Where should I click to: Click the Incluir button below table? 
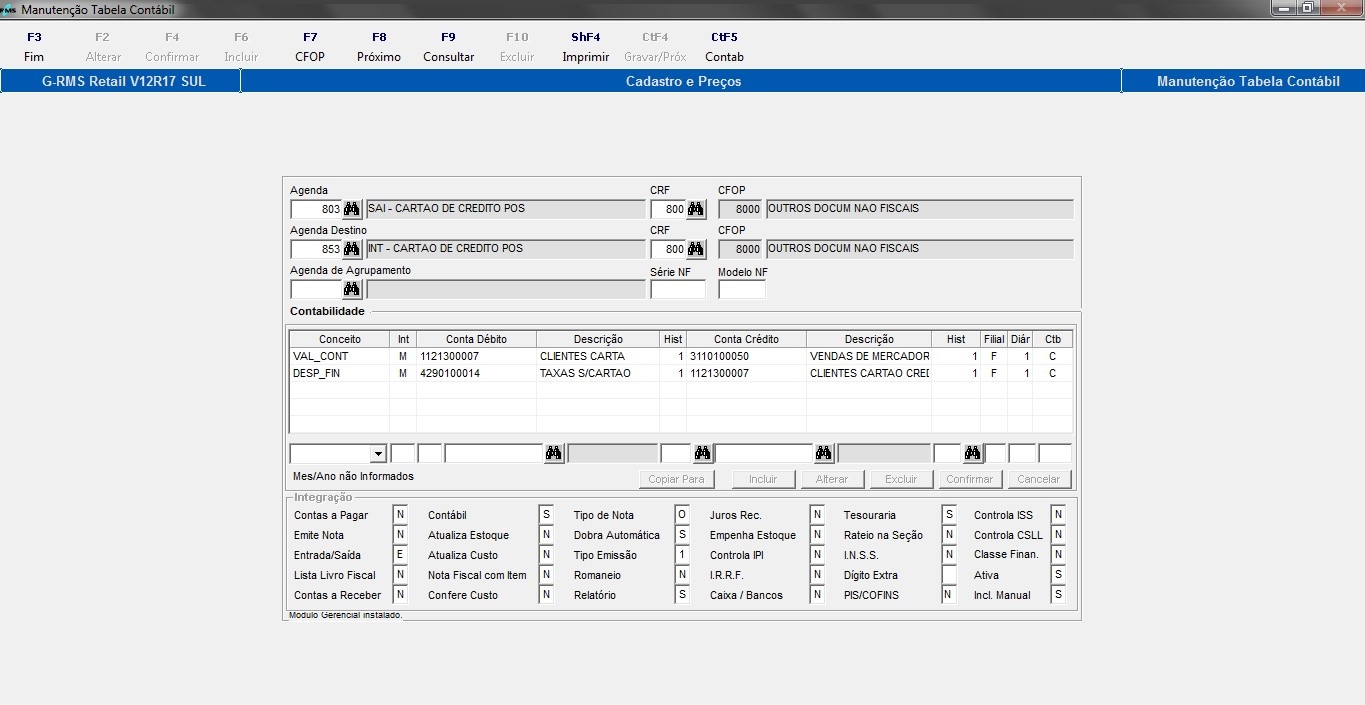[x=763, y=479]
